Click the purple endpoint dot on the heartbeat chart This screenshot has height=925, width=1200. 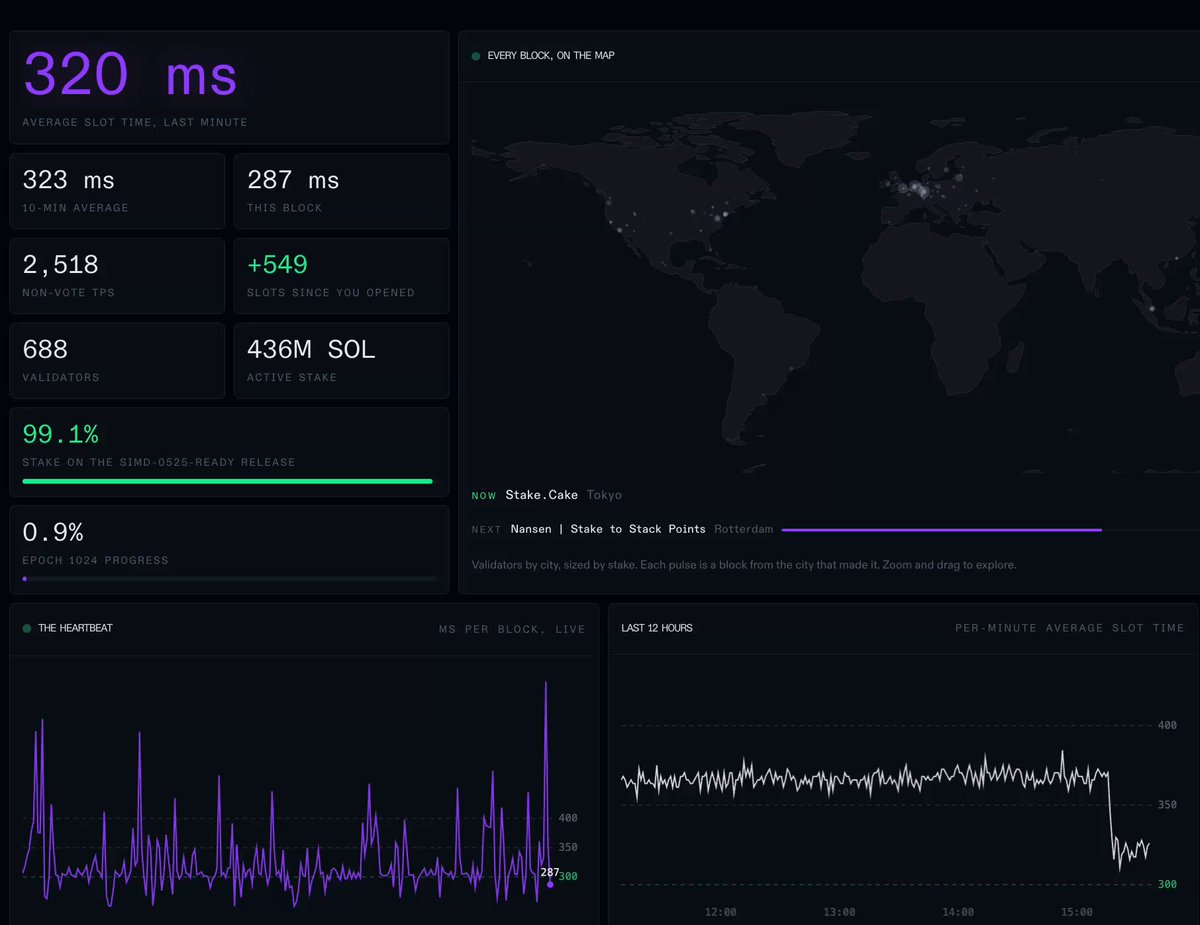point(550,884)
